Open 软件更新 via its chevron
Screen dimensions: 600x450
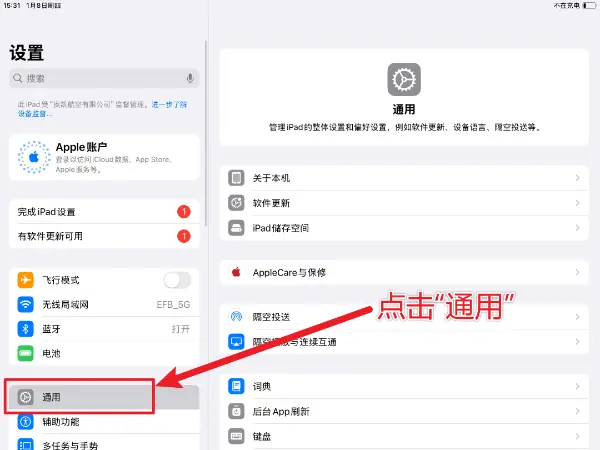click(577, 203)
